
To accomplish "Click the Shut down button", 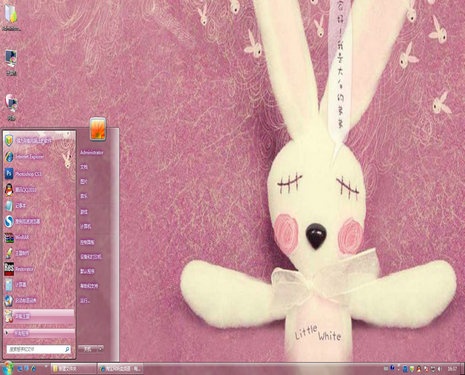I will (88, 349).
